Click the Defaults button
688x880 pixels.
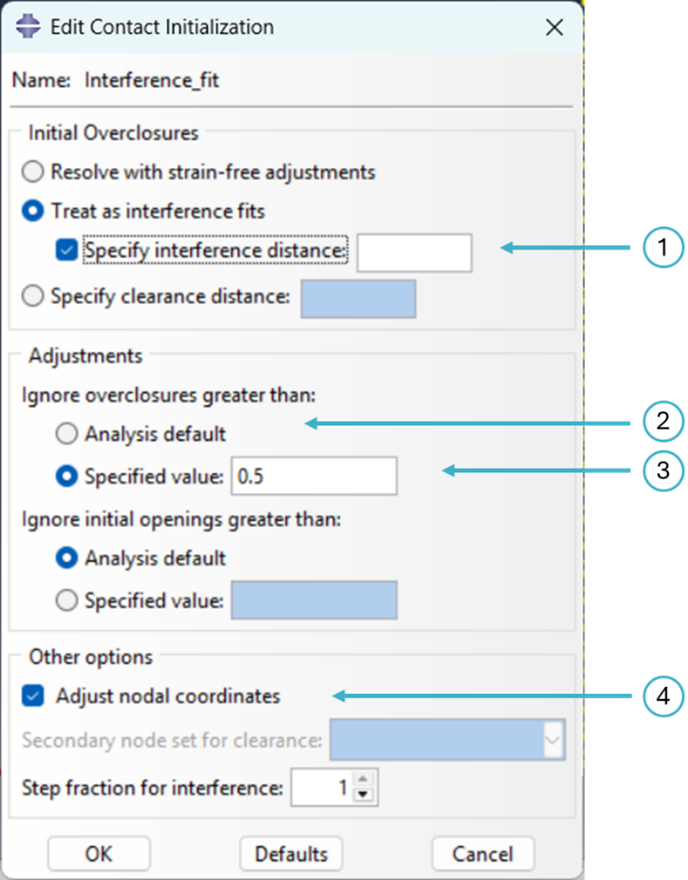pyautogui.click(x=291, y=854)
